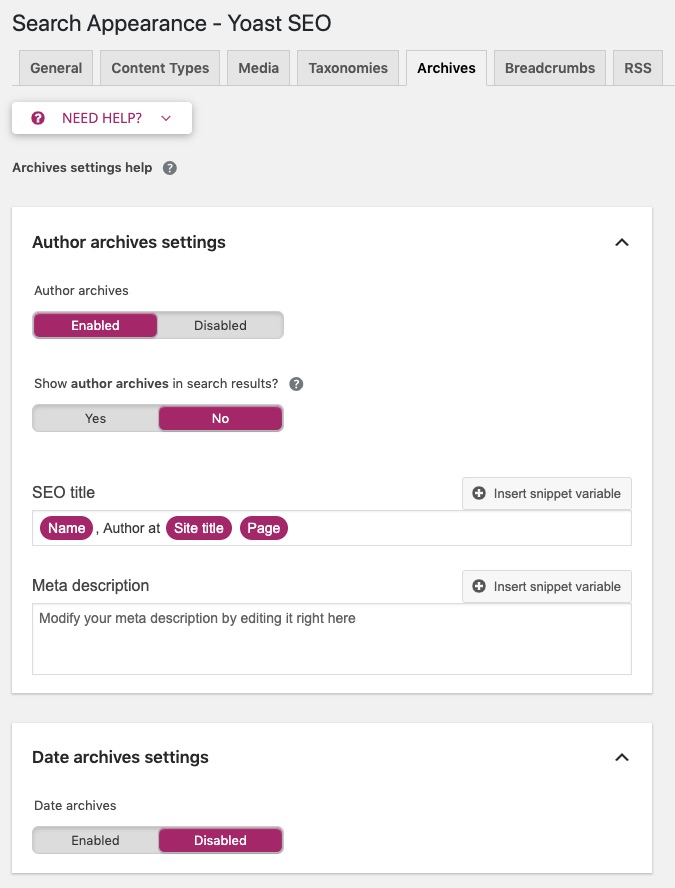Select the Archives tab

coord(446,68)
